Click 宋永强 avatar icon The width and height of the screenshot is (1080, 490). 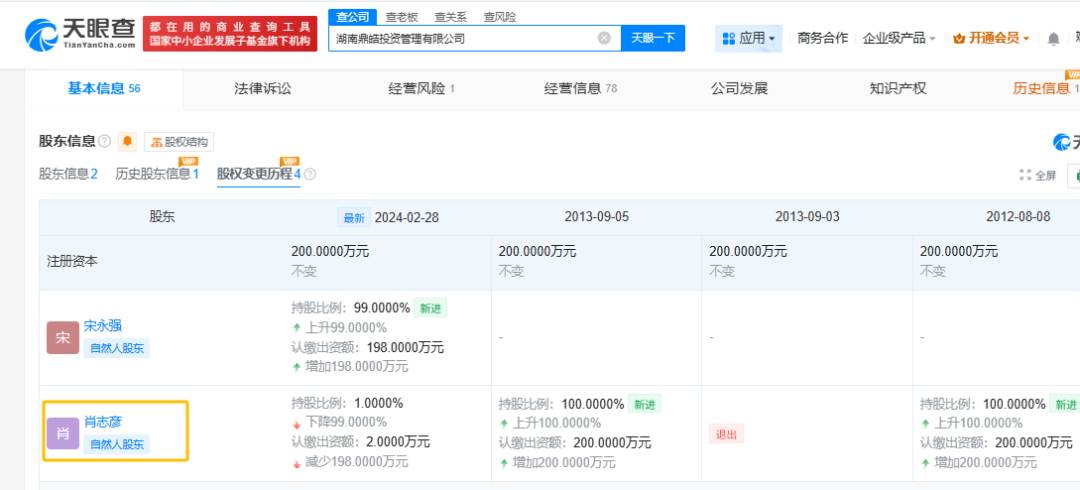point(63,338)
